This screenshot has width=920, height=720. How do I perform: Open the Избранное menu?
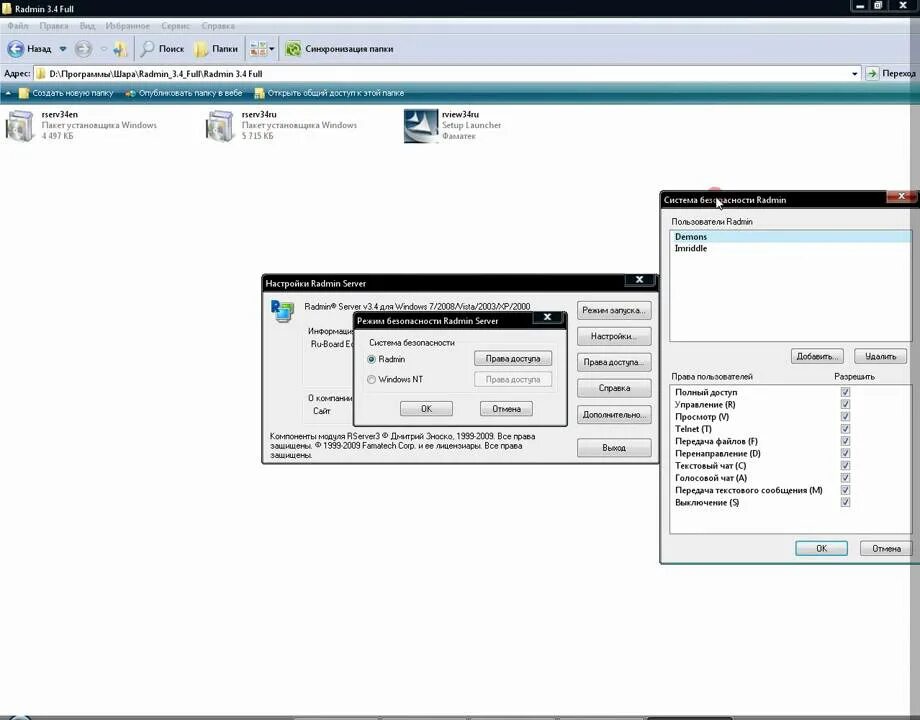(x=128, y=26)
